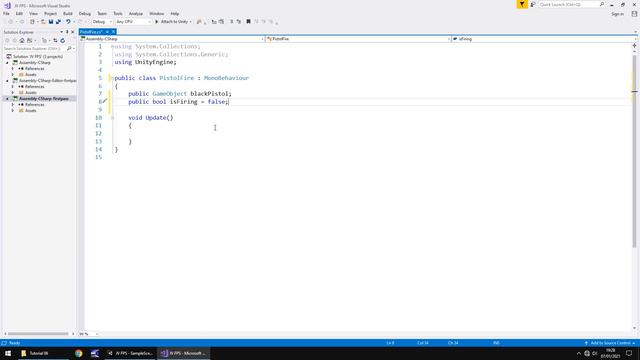Click the Save All icon in toolbar
This screenshot has width=640, height=360.
(x=58, y=22)
